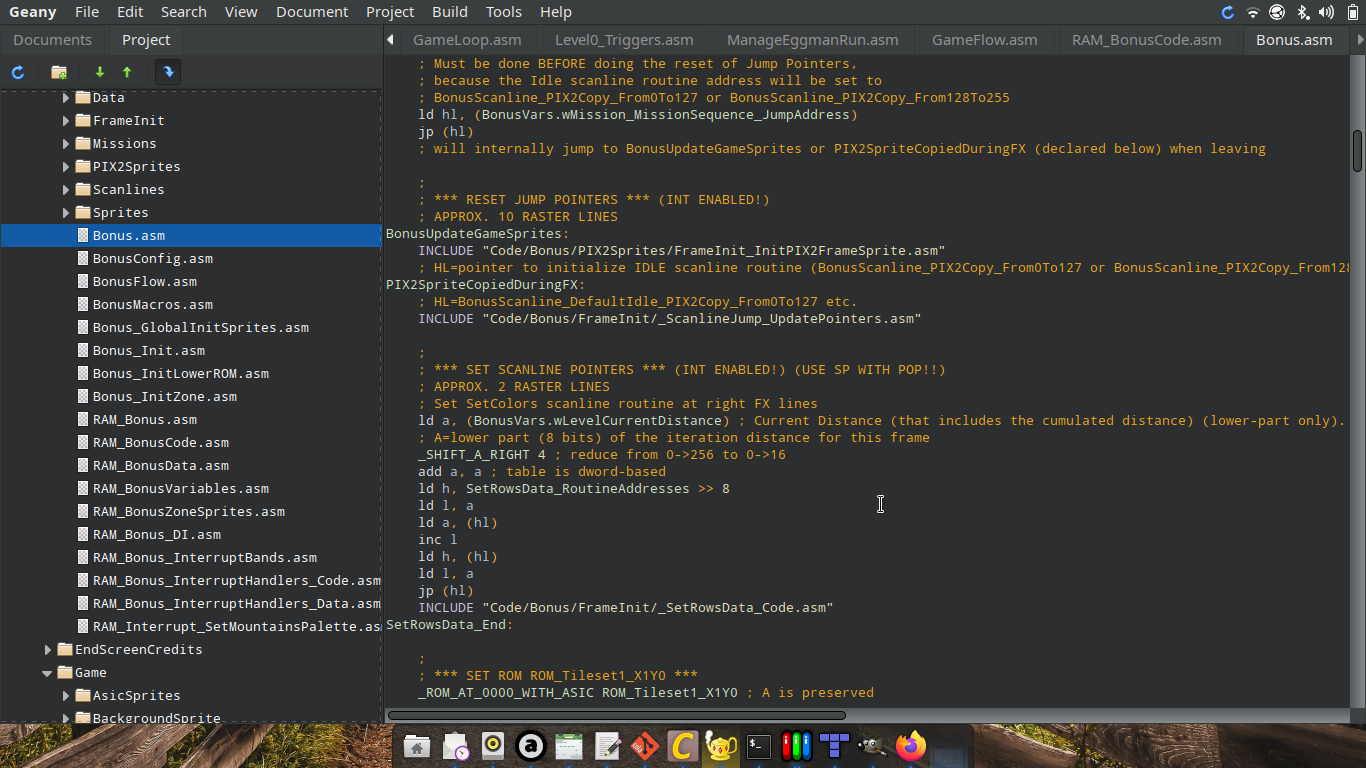Open the Document menu
Viewport: 1366px width, 768px height.
(x=312, y=12)
